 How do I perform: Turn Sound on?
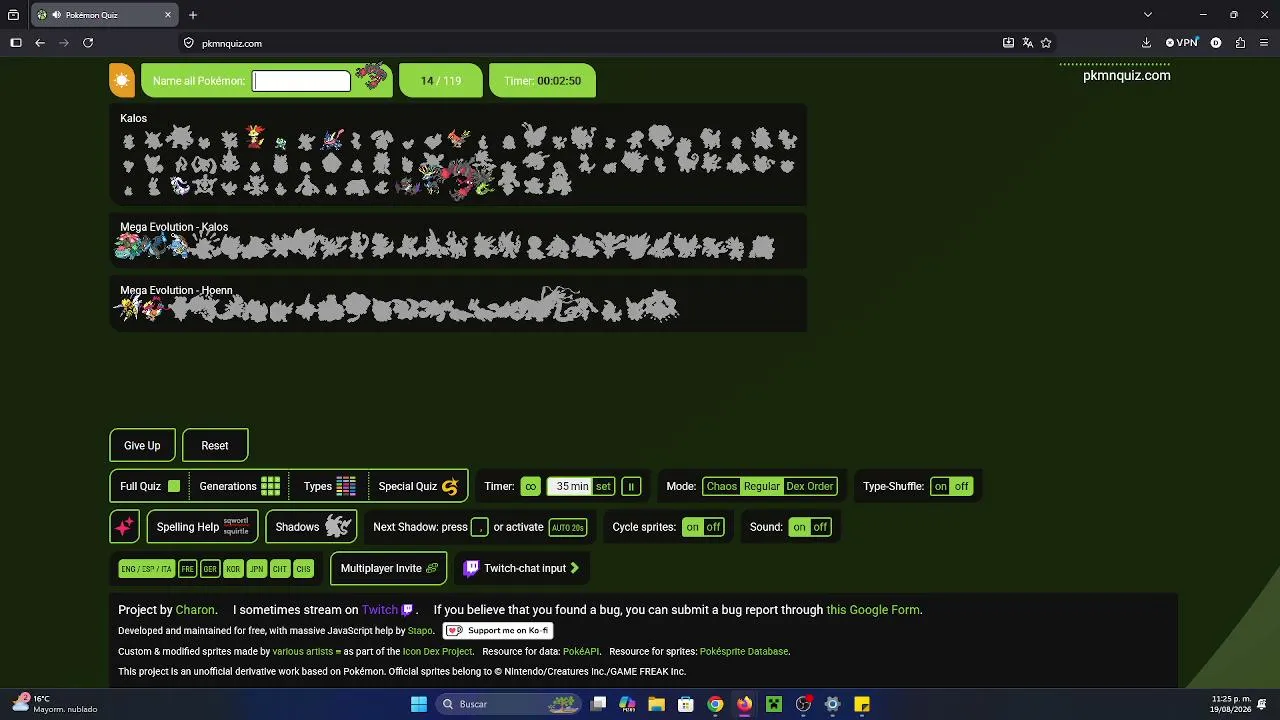click(799, 527)
